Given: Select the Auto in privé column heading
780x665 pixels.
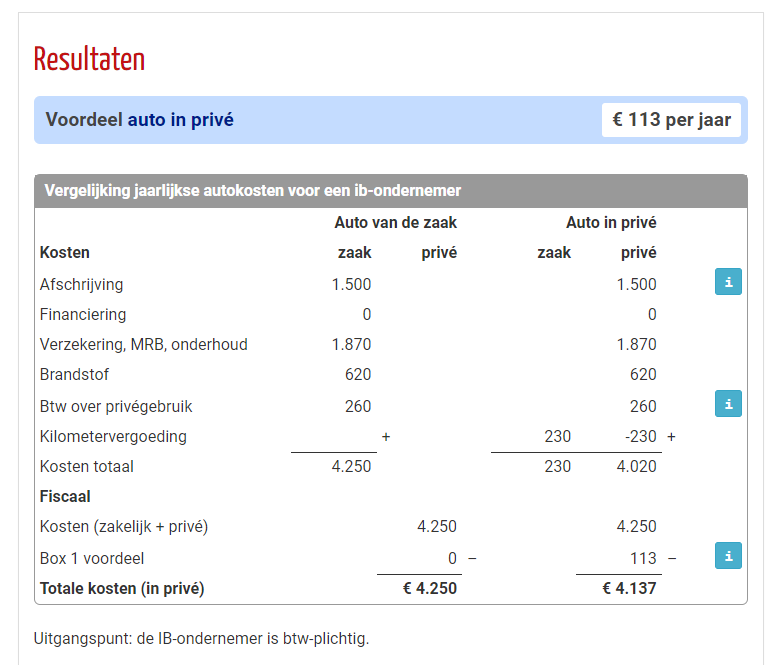Looking at the screenshot, I should pos(611,223).
